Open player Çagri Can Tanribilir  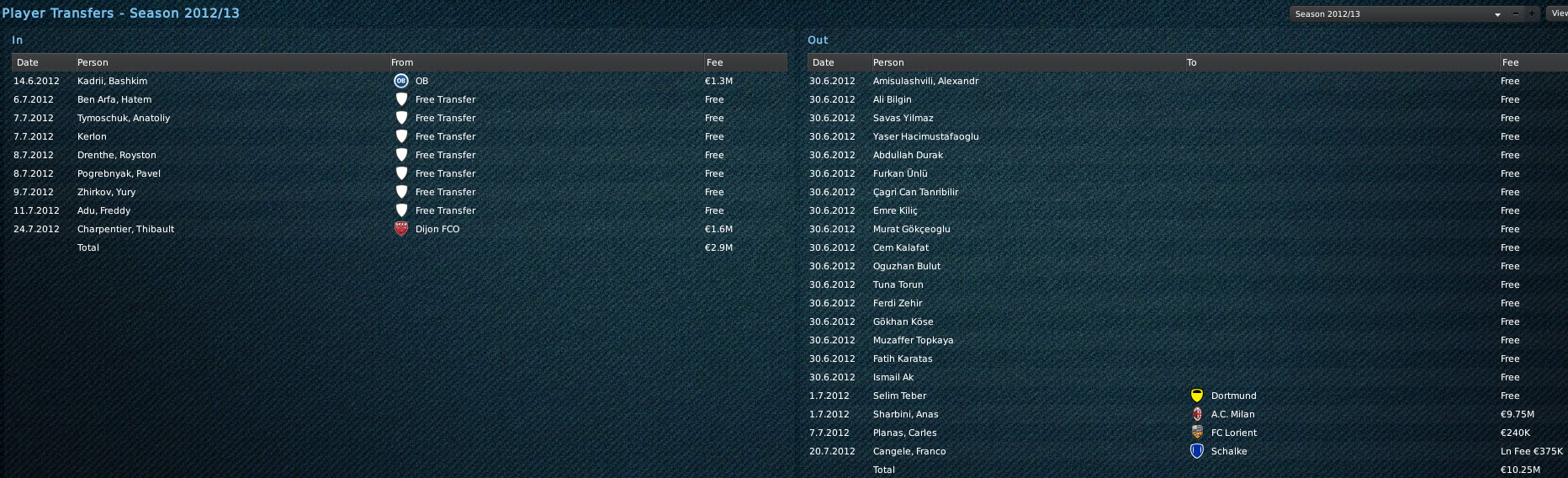[916, 192]
